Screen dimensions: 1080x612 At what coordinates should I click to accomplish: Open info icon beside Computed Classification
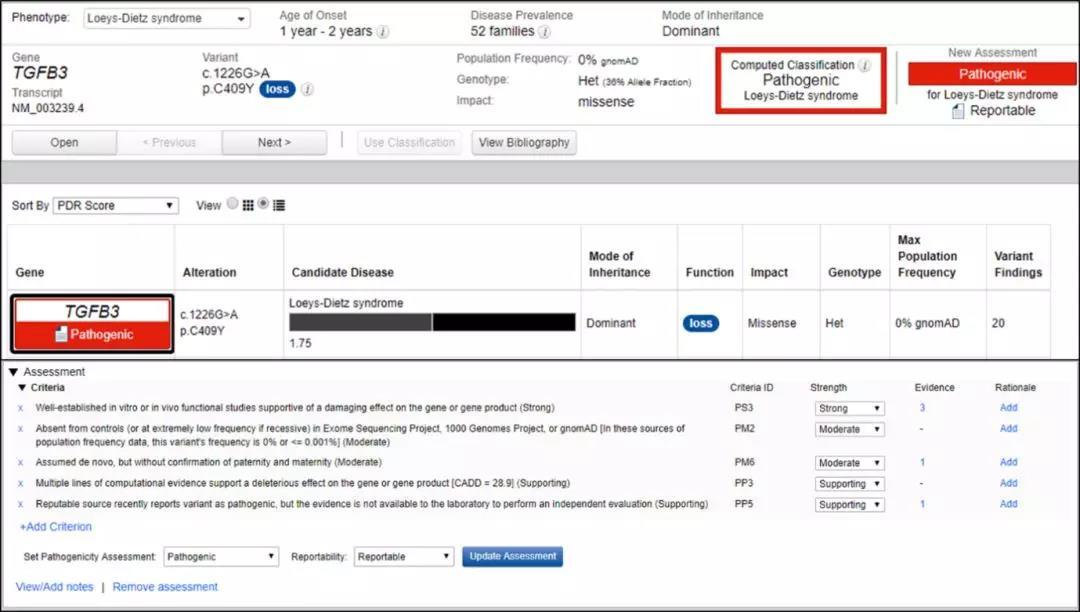point(865,65)
